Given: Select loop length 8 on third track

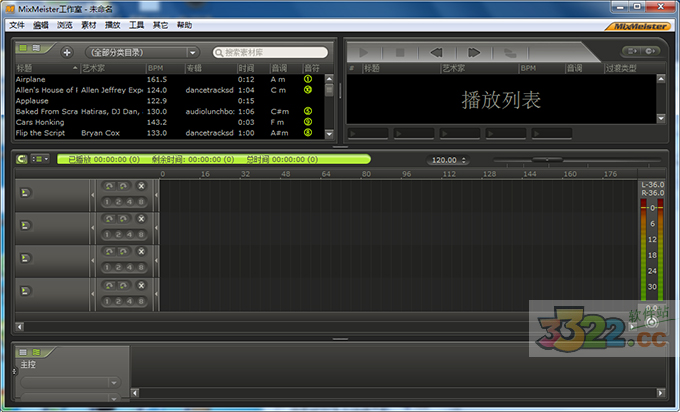Looking at the screenshot, I should pyautogui.click(x=141, y=268).
